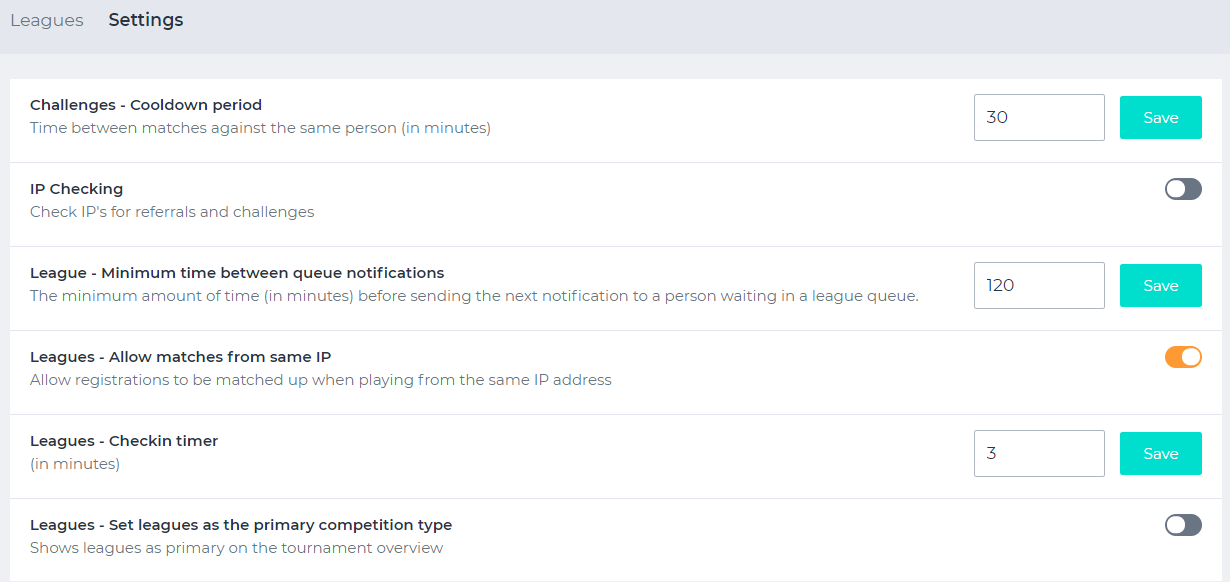
Task: Click the 'Set leagues as the primary competition type' title
Action: tap(241, 525)
